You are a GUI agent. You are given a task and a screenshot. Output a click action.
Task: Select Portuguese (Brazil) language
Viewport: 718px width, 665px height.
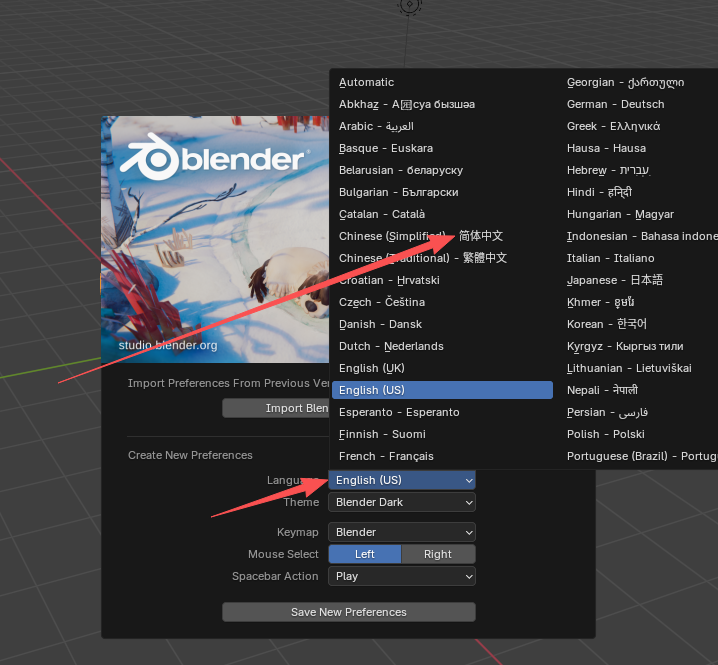pos(639,456)
